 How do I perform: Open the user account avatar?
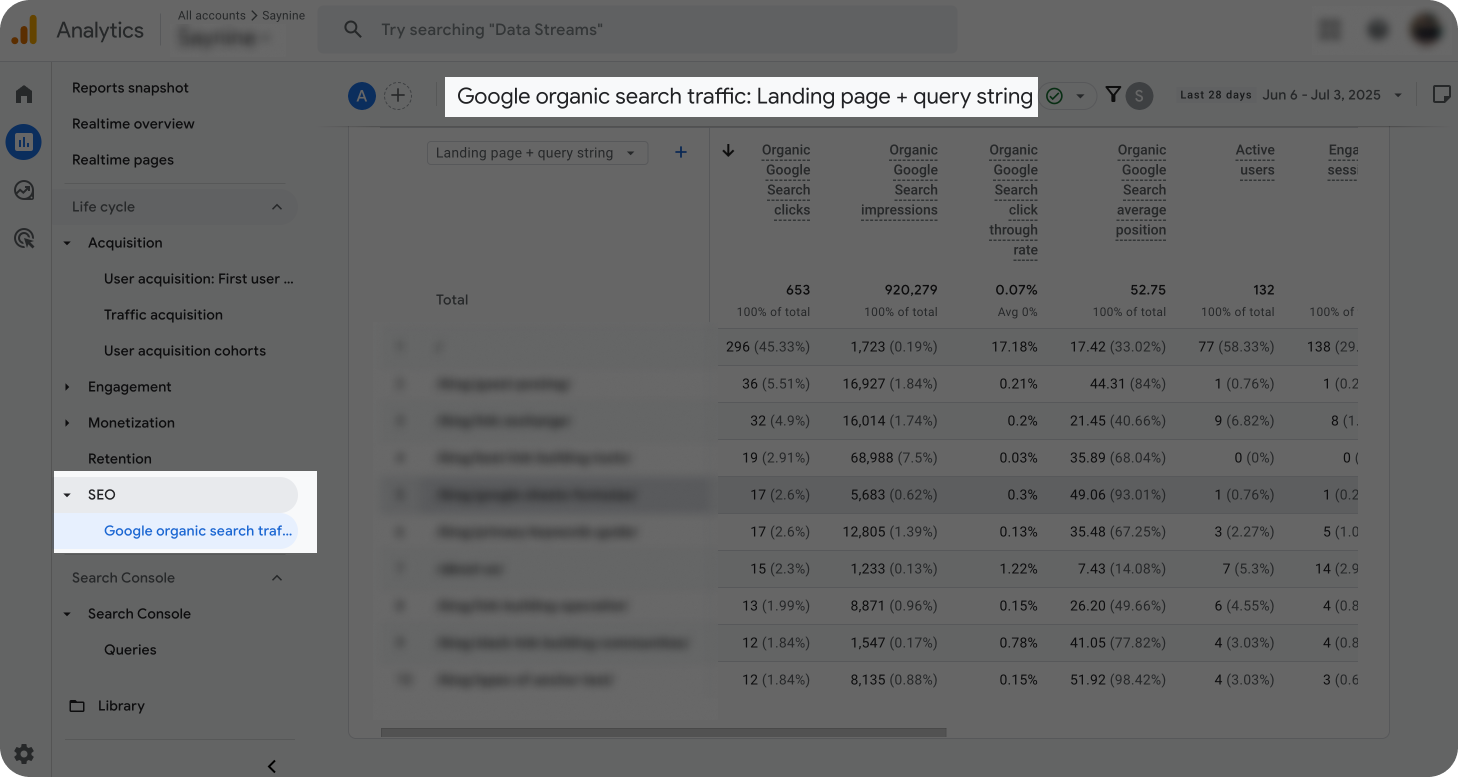(1426, 30)
